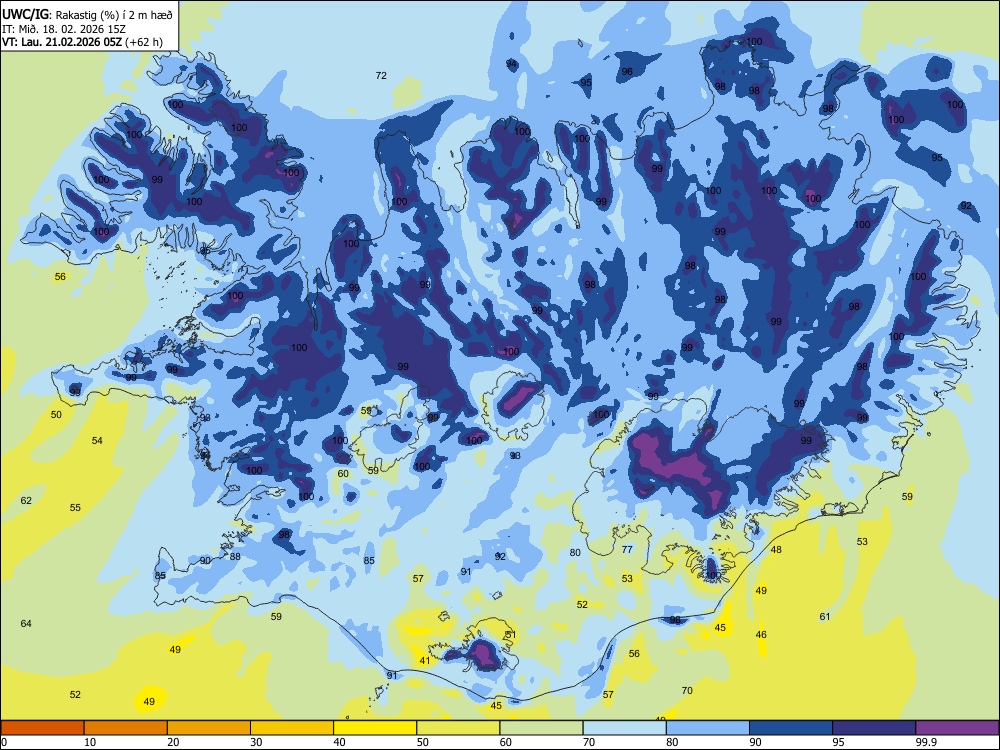
Task: Select the 50–60 pale yellow legend swatch
Action: tap(458, 728)
